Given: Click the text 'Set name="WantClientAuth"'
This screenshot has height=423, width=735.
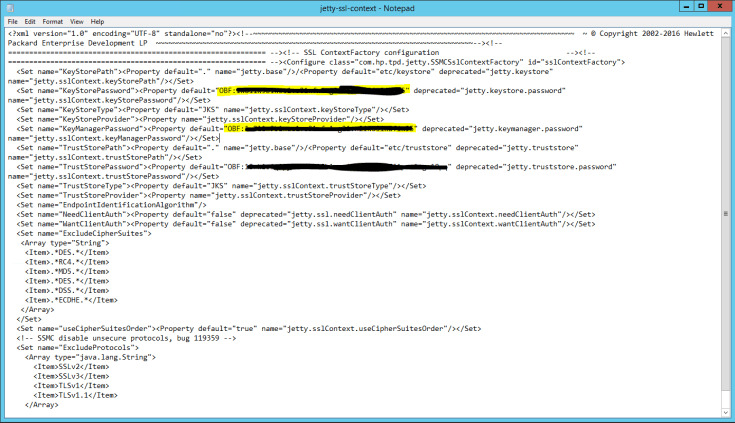Looking at the screenshot, I should point(74,224).
